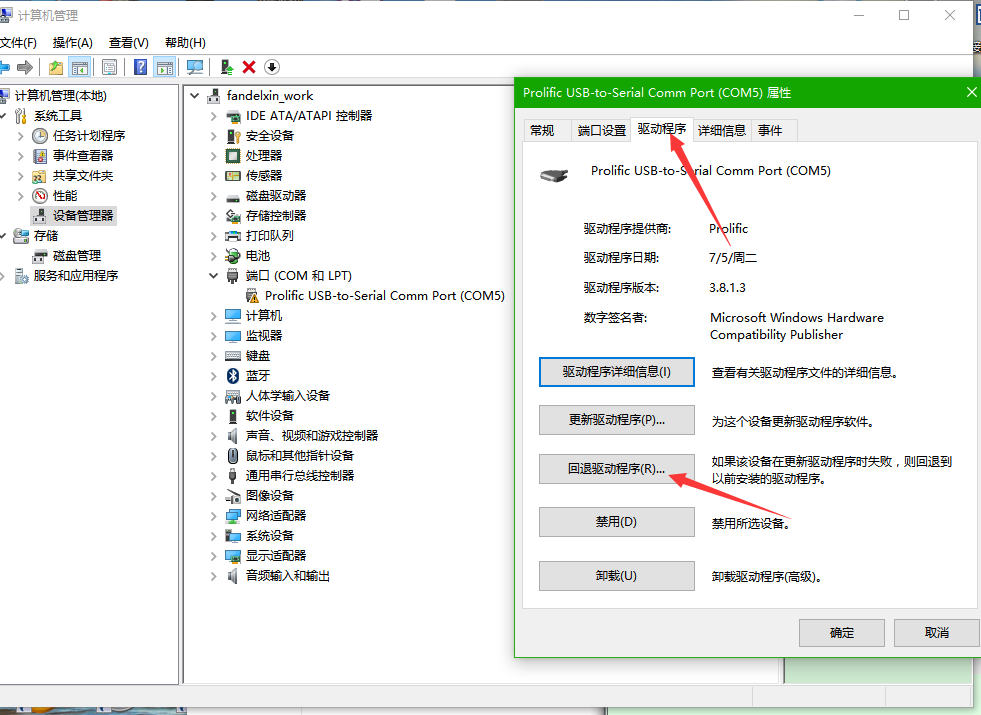The image size is (981, 715).
Task: Expand the IDE ATA/ATAPI 控制器 node
Action: (x=213, y=116)
